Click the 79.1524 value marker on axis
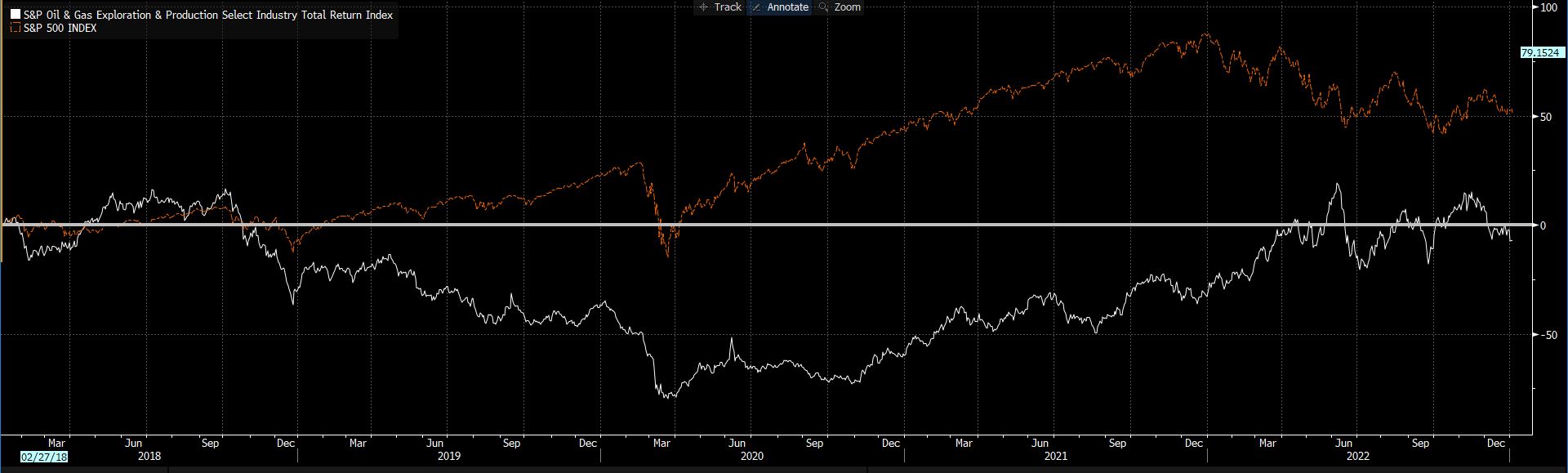 tap(1539, 52)
